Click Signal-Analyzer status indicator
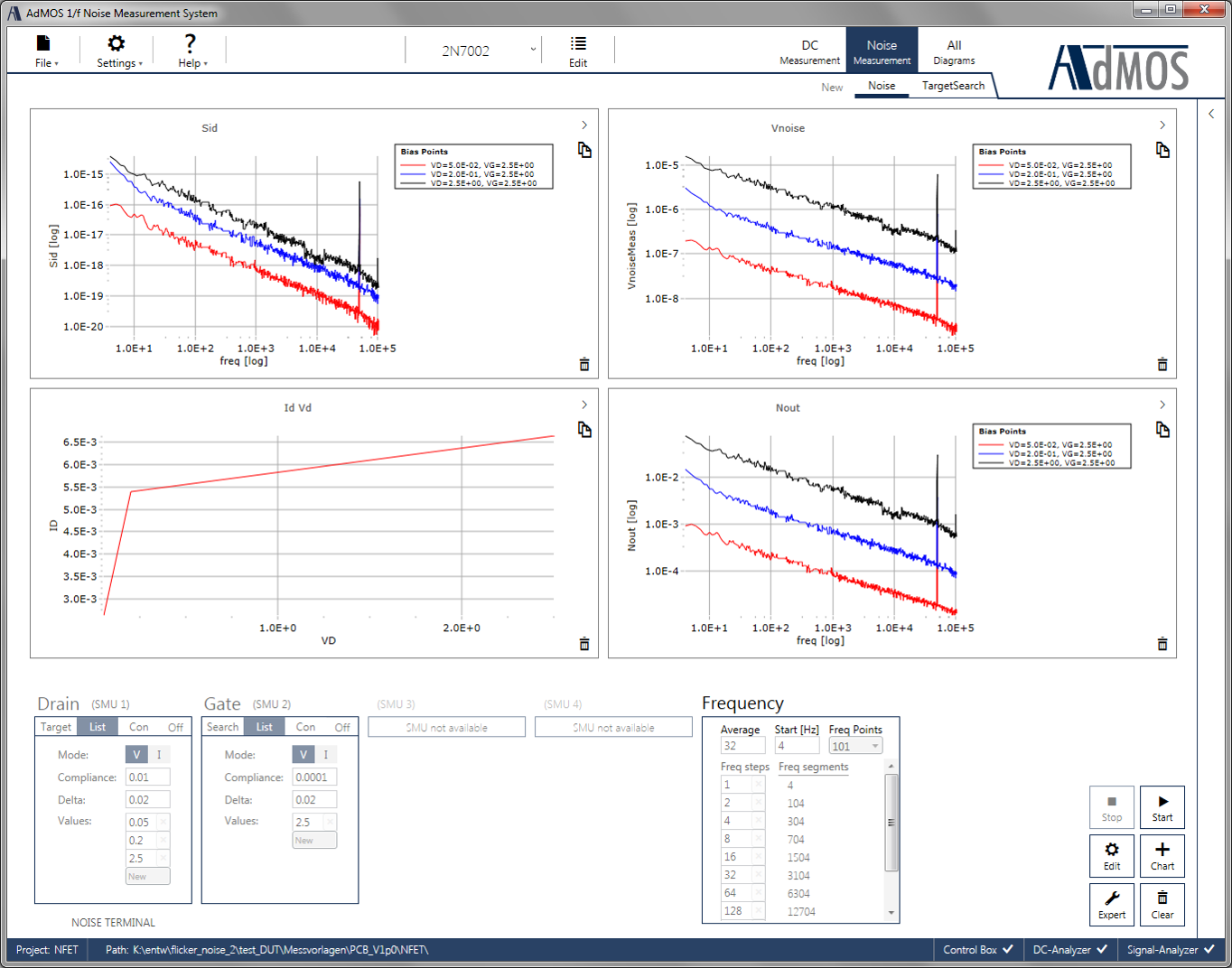Screen dimensions: 1232x968 [x=1171, y=949]
